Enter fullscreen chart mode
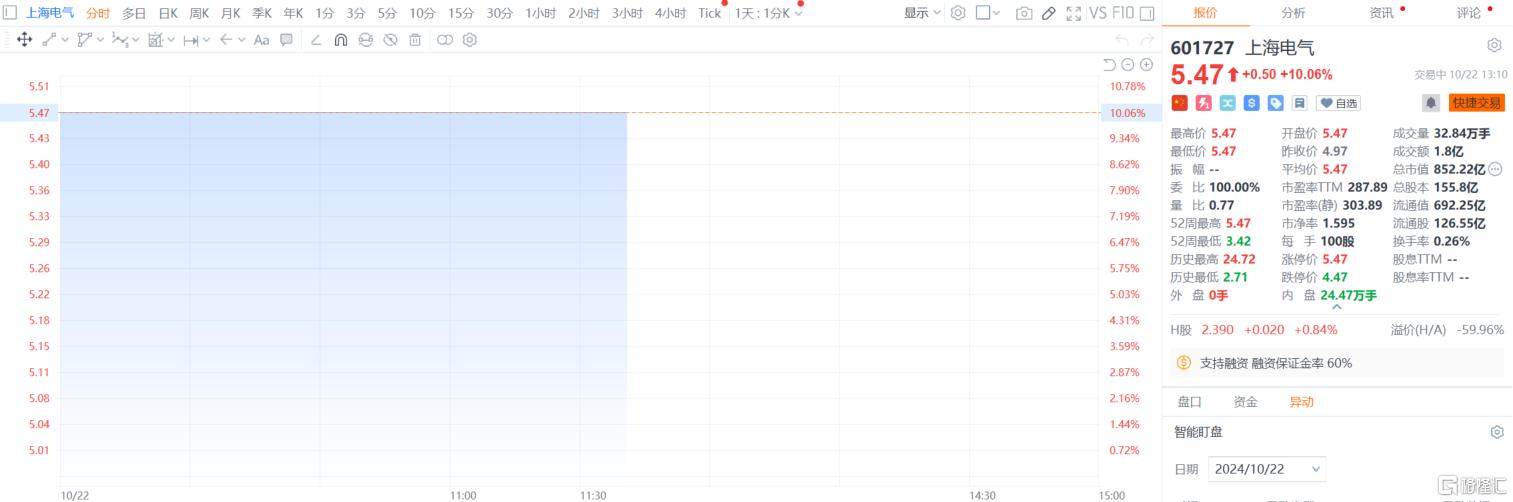 point(1074,13)
